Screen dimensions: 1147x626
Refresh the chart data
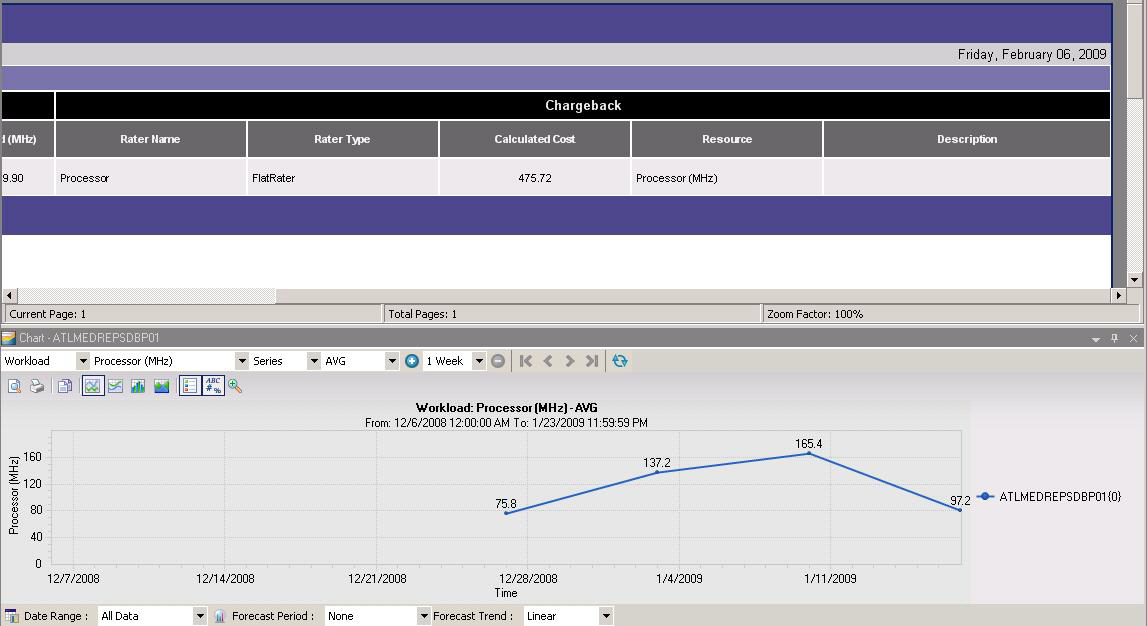[620, 361]
